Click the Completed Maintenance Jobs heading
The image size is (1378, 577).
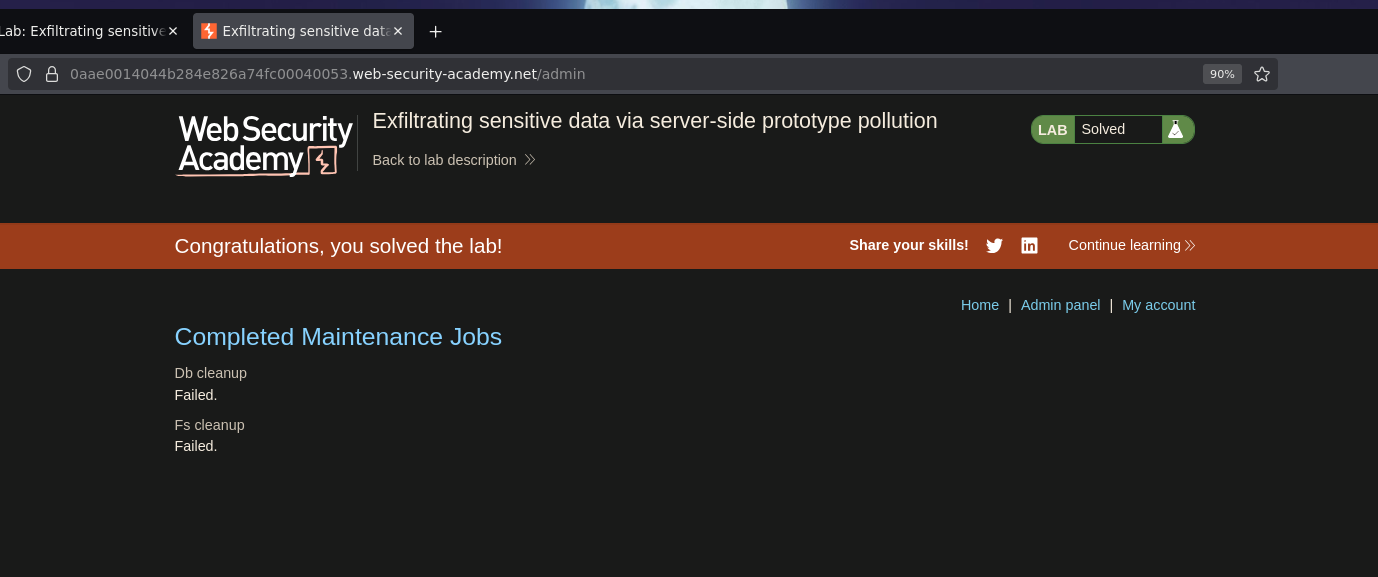coord(338,337)
